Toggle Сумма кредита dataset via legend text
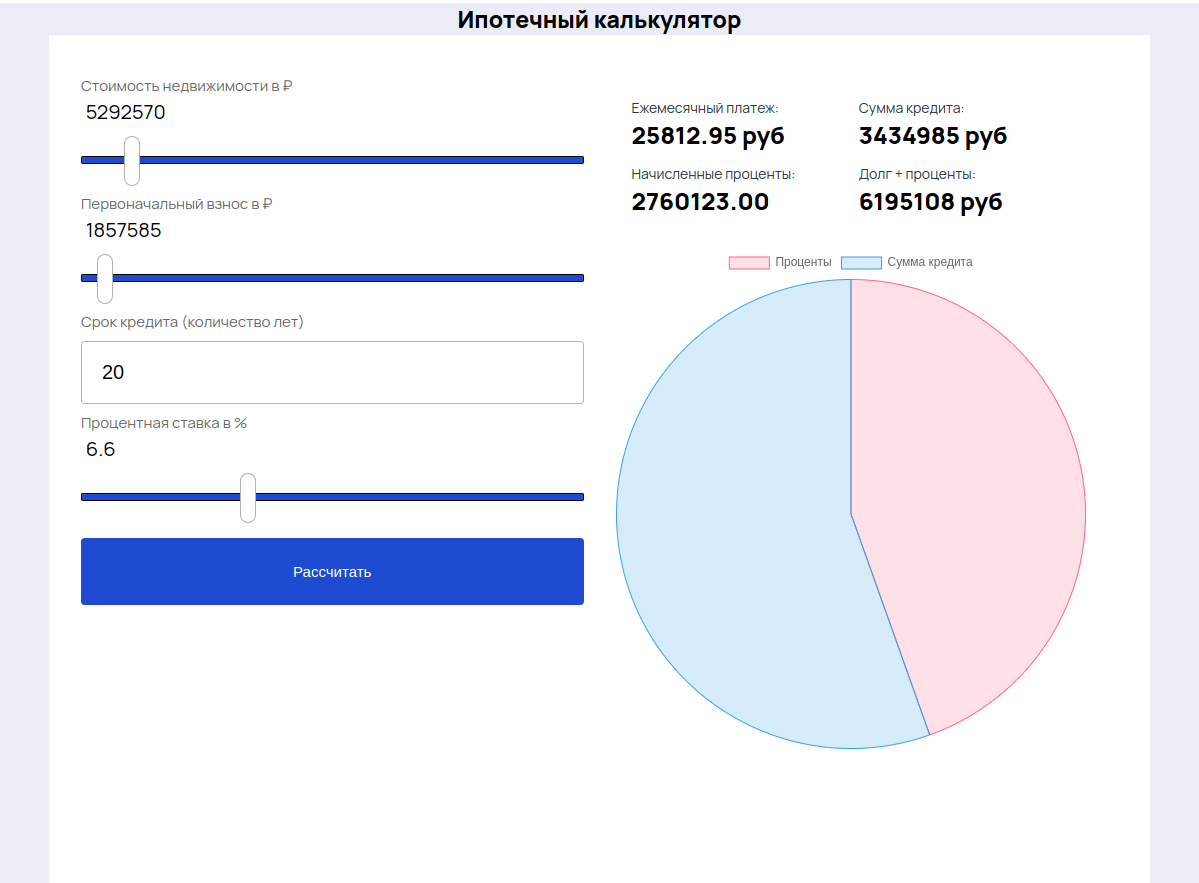This screenshot has width=1199, height=883. [929, 262]
